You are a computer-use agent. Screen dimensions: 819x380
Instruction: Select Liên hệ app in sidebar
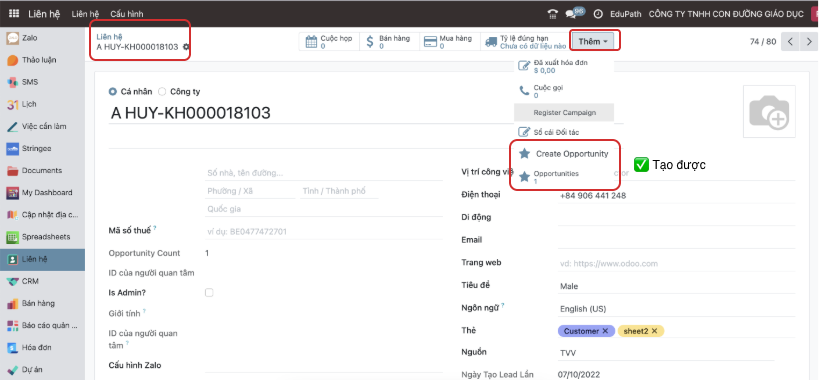[x=42, y=259]
